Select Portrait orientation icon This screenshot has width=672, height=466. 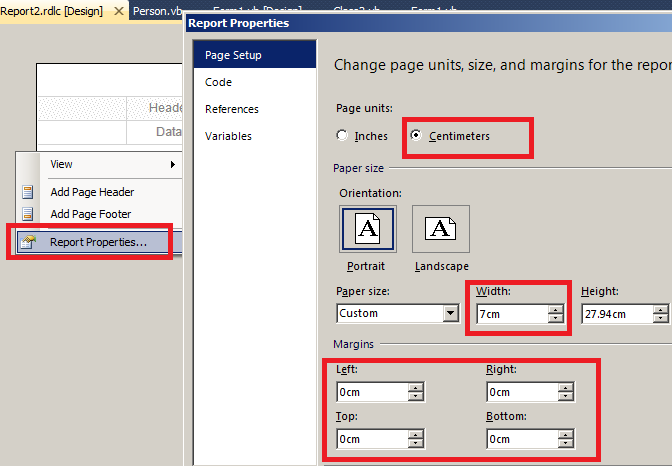(x=368, y=229)
